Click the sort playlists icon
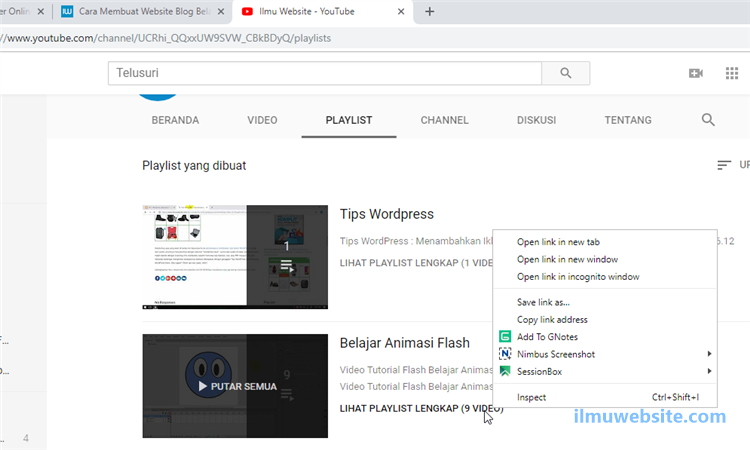The height and width of the screenshot is (450, 750). (x=724, y=165)
